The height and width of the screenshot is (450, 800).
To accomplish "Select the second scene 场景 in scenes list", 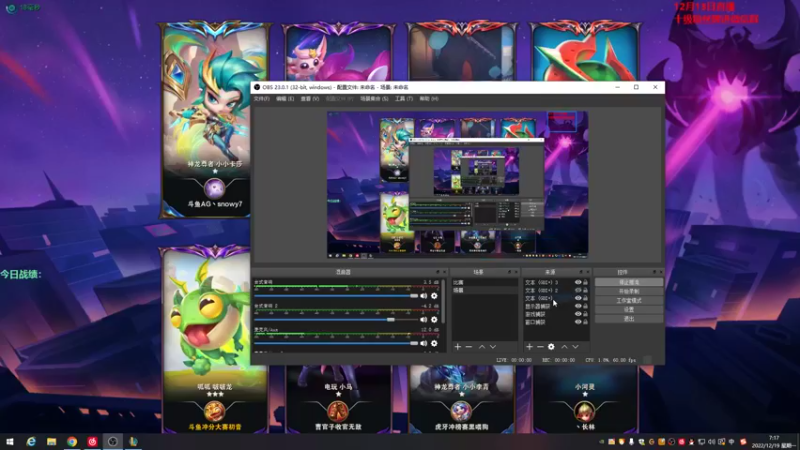I will tap(485, 290).
